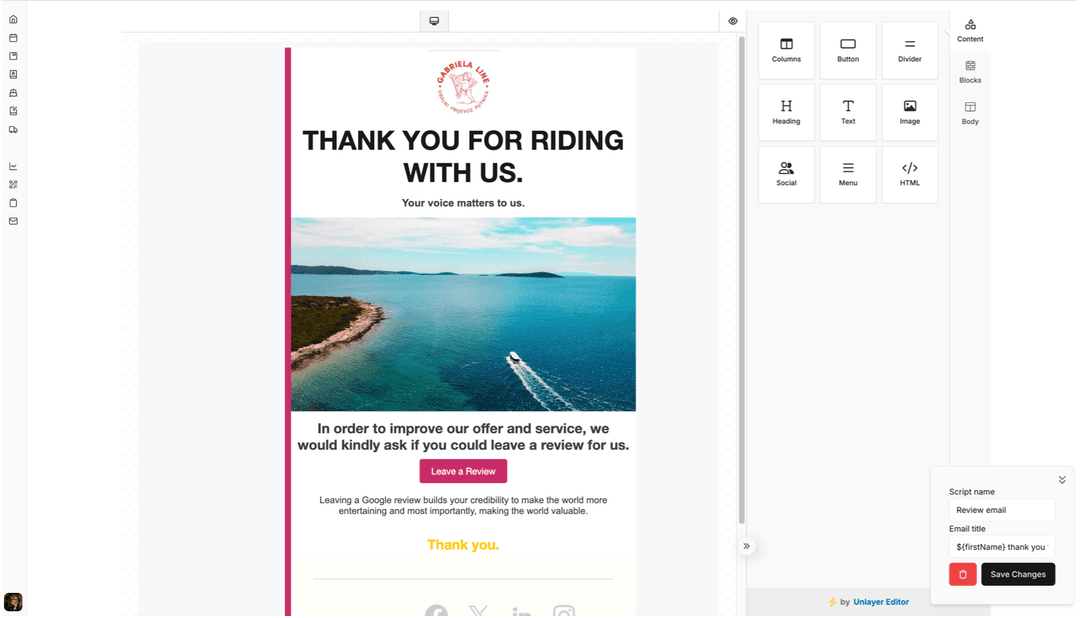1080x618 pixels.
Task: Click the email canvas vertical scrollbar
Action: pyautogui.click(x=742, y=280)
